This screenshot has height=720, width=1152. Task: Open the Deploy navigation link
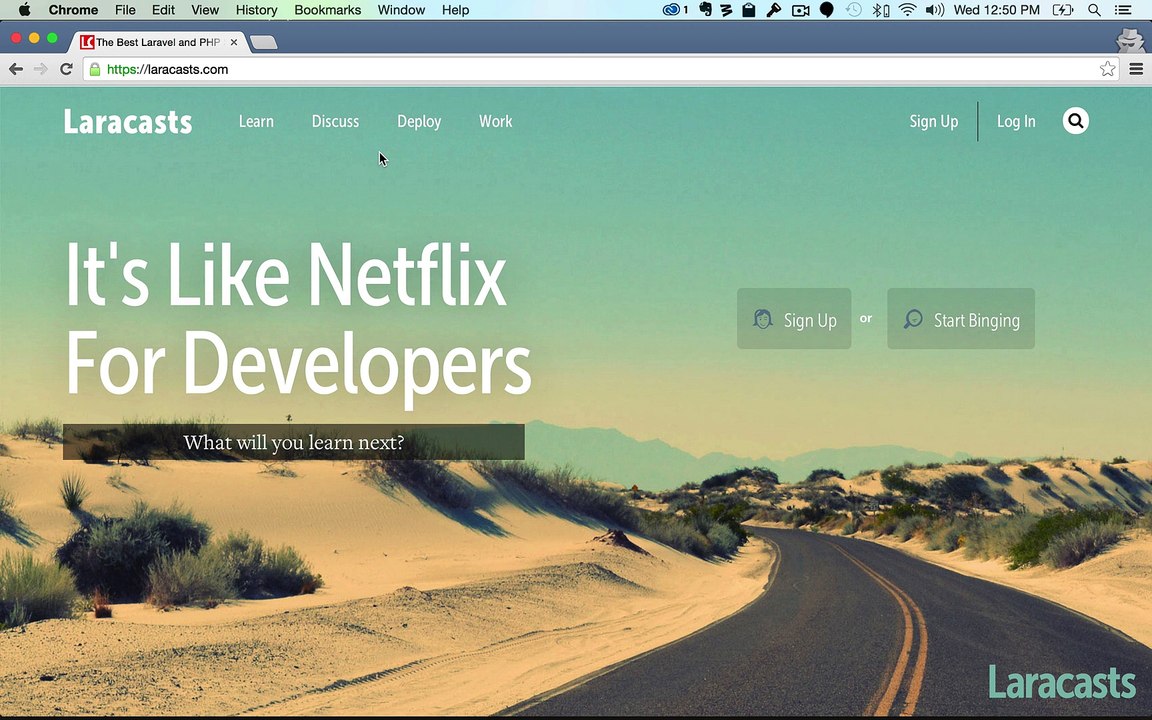click(419, 121)
